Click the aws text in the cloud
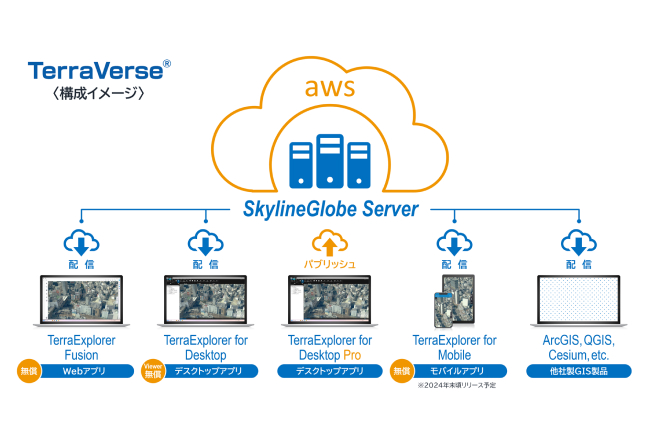This screenshot has height=441, width=660. point(329,89)
